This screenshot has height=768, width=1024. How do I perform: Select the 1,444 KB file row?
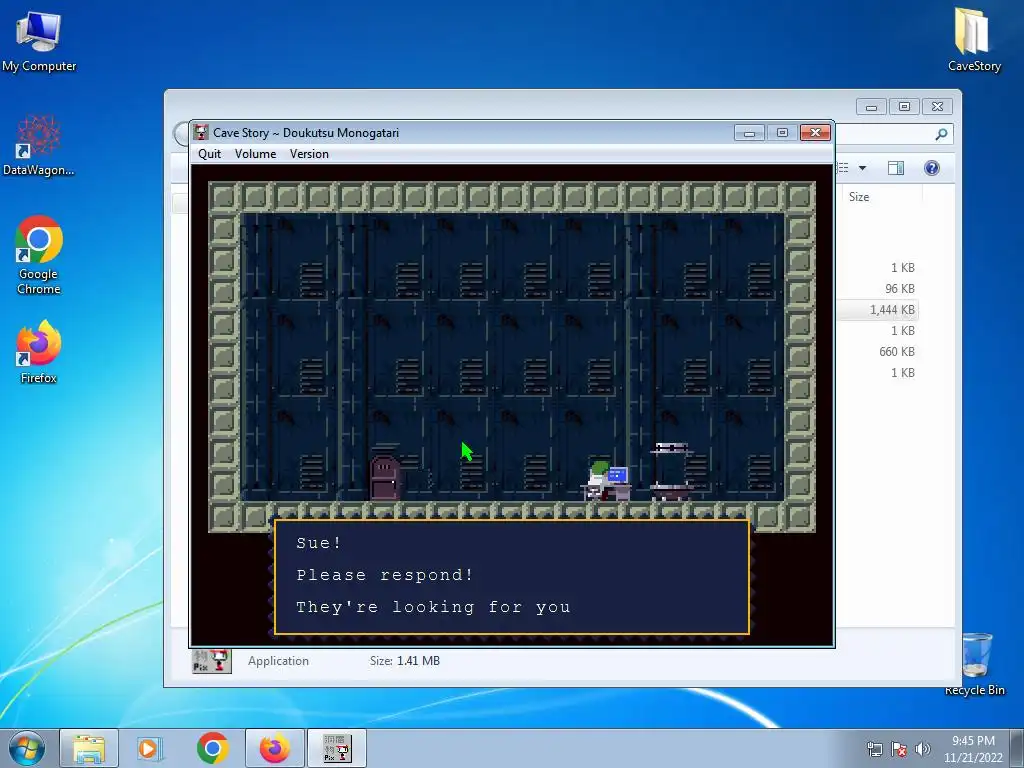(877, 310)
